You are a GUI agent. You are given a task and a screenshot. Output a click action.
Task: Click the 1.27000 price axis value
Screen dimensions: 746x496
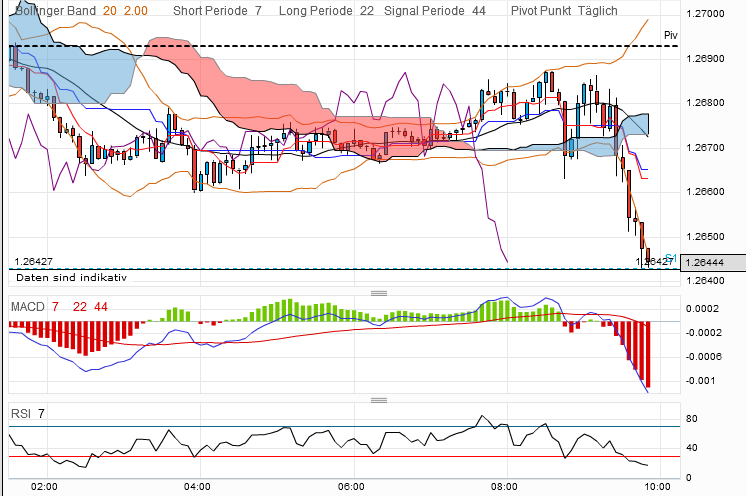tap(705, 14)
